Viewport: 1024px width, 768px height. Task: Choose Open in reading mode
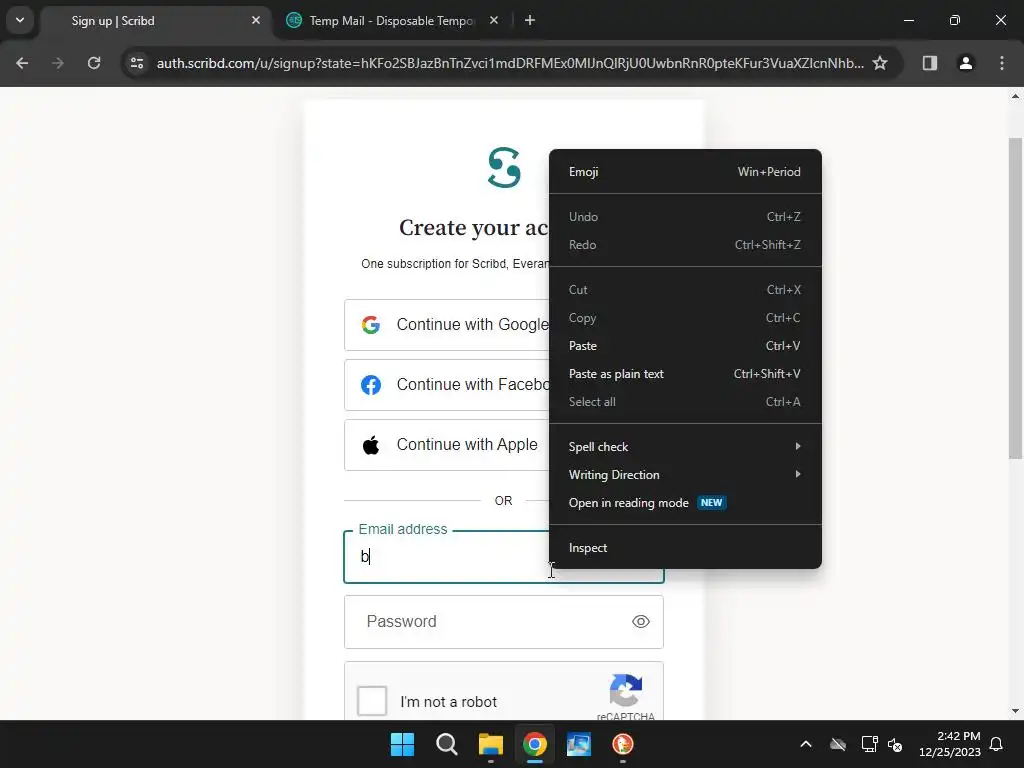[685, 503]
